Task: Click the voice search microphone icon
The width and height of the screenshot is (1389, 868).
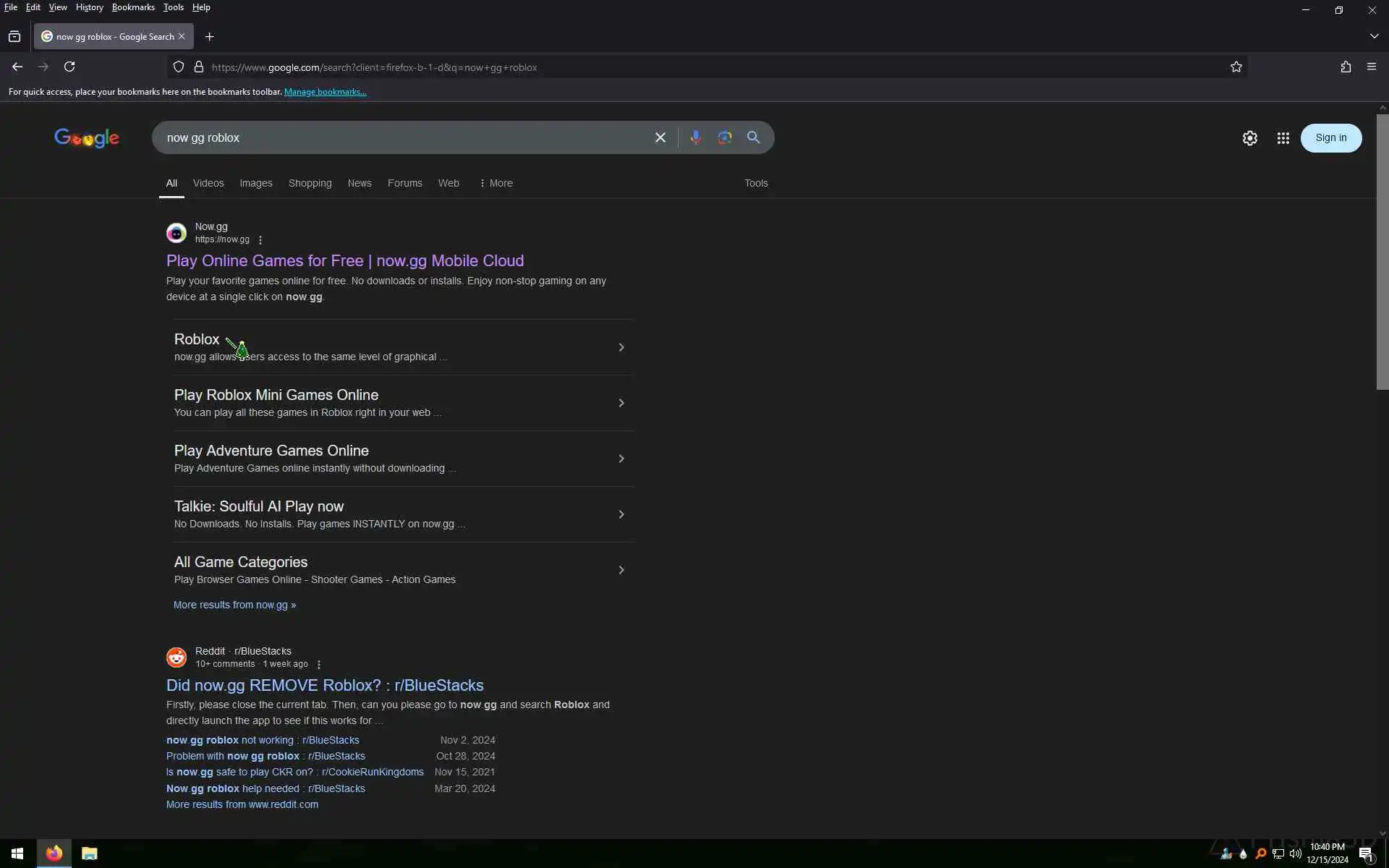Action: pos(695,137)
